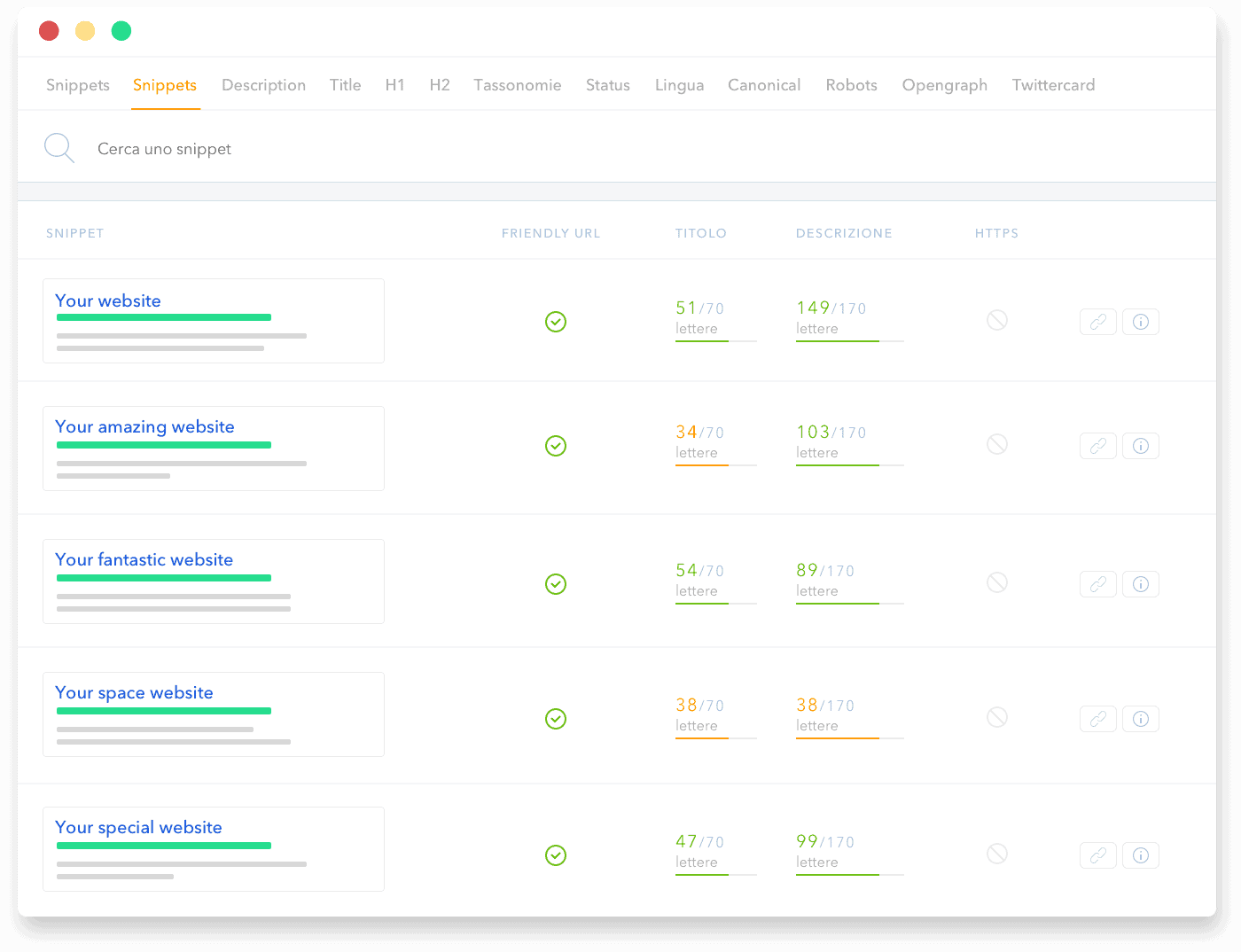
Task: Click the info icon for Your special website
Action: tap(1141, 855)
